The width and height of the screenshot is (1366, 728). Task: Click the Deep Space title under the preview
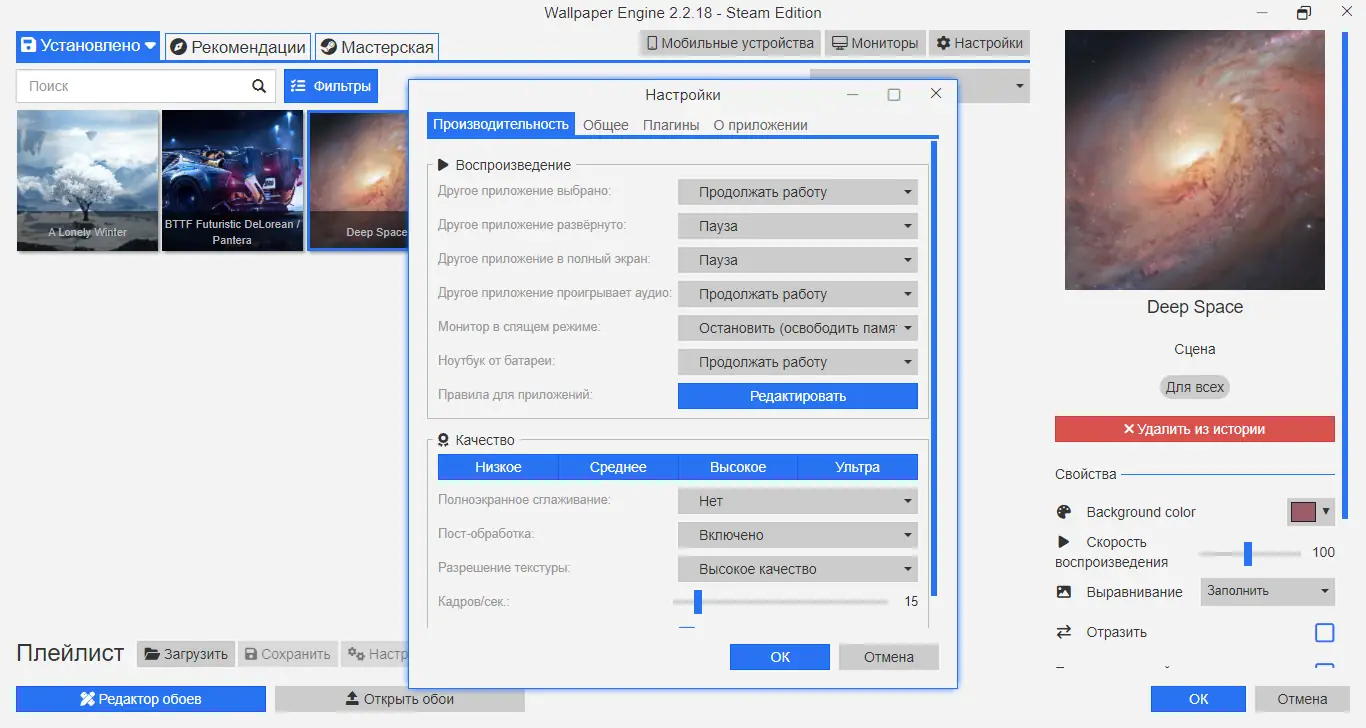pyautogui.click(x=1195, y=307)
